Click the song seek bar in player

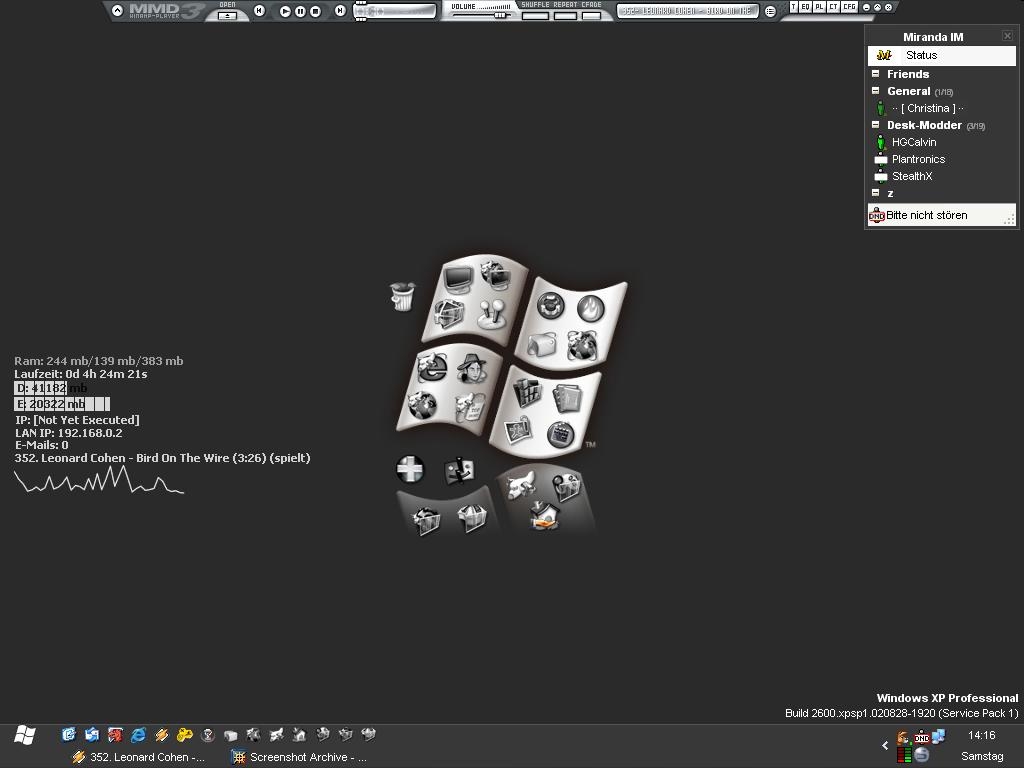click(x=395, y=11)
